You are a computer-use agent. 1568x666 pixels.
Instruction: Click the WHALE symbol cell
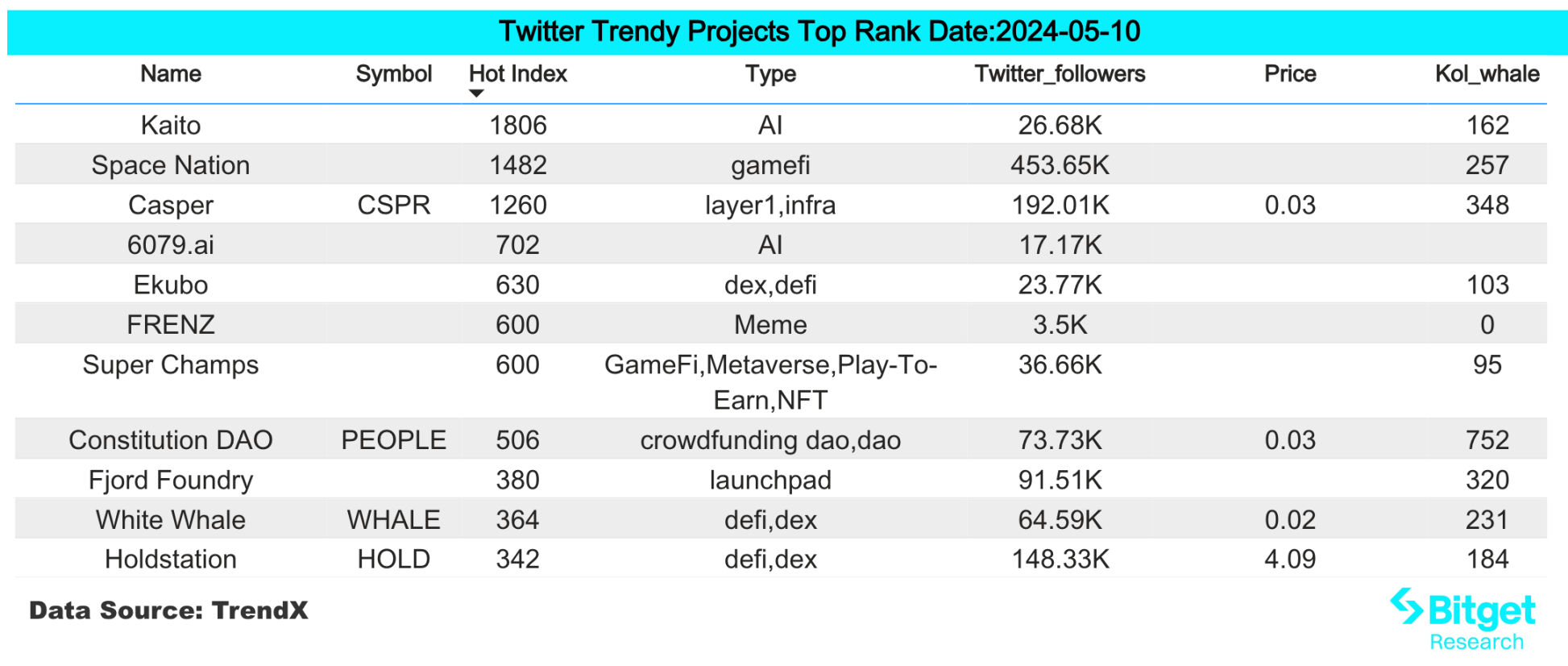(x=393, y=520)
